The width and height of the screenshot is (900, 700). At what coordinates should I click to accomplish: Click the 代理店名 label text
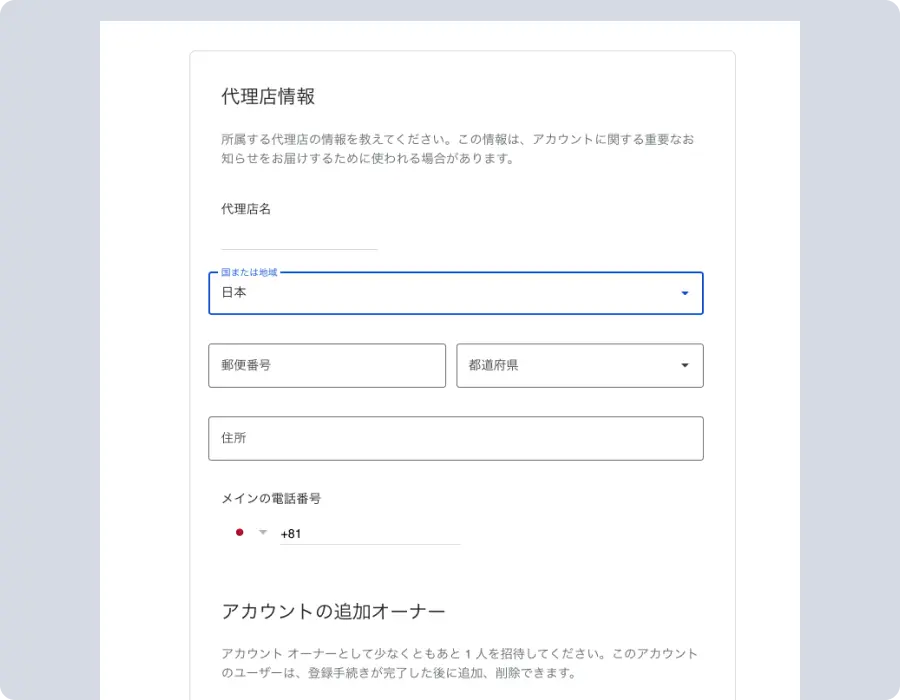pos(246,209)
